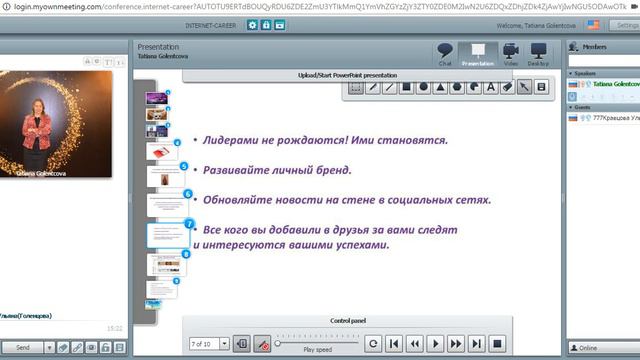Switch to the Desktop tab
Image resolution: width=640 pixels, height=360 pixels.
[x=538, y=55]
